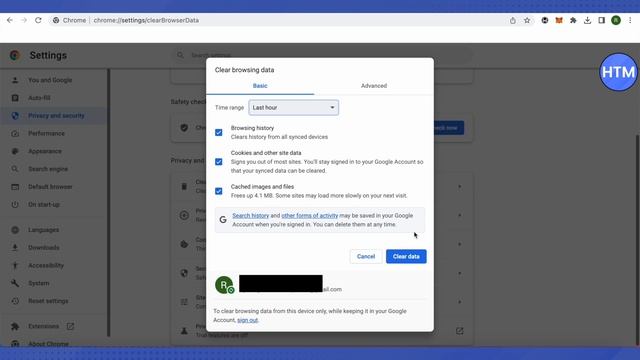Screen dimensions: 640x360
Task: Open other forms of activity link
Action: pos(310,216)
